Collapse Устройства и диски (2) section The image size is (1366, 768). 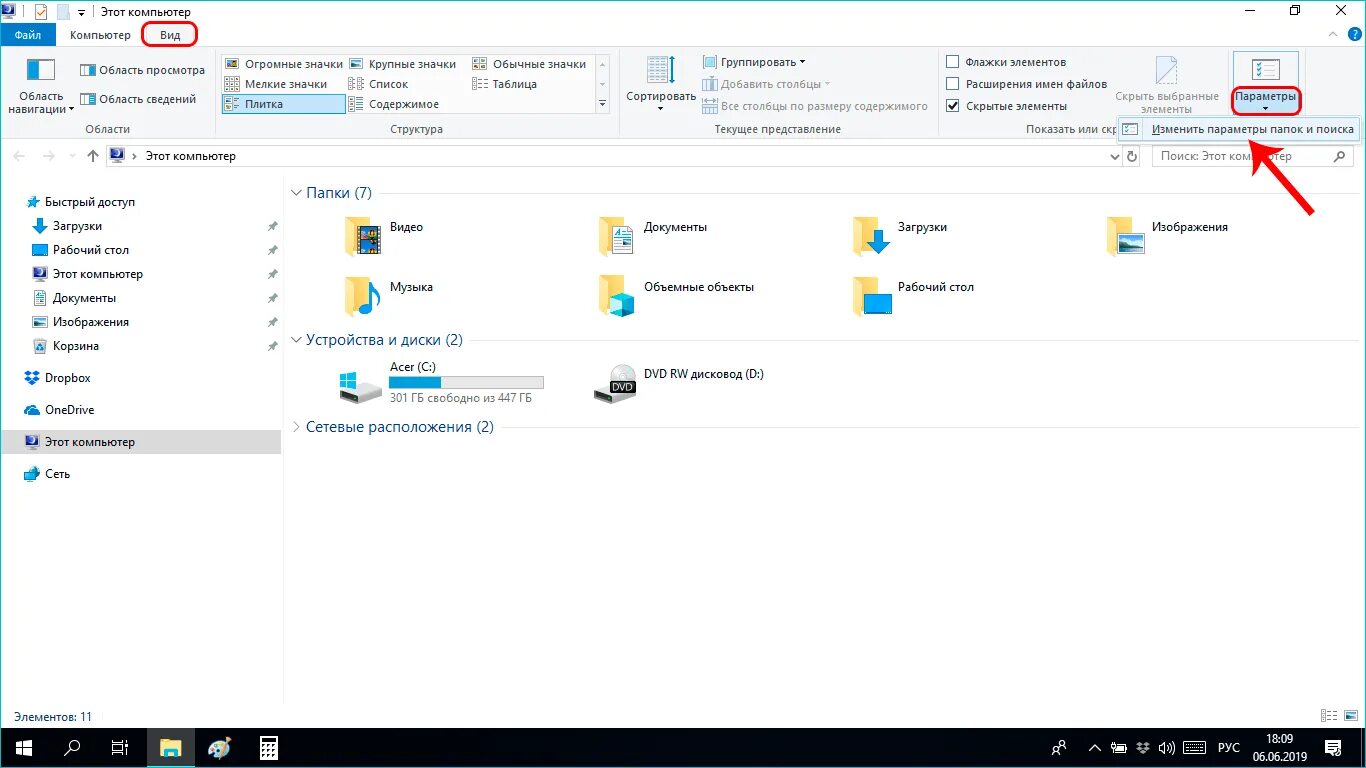(296, 340)
